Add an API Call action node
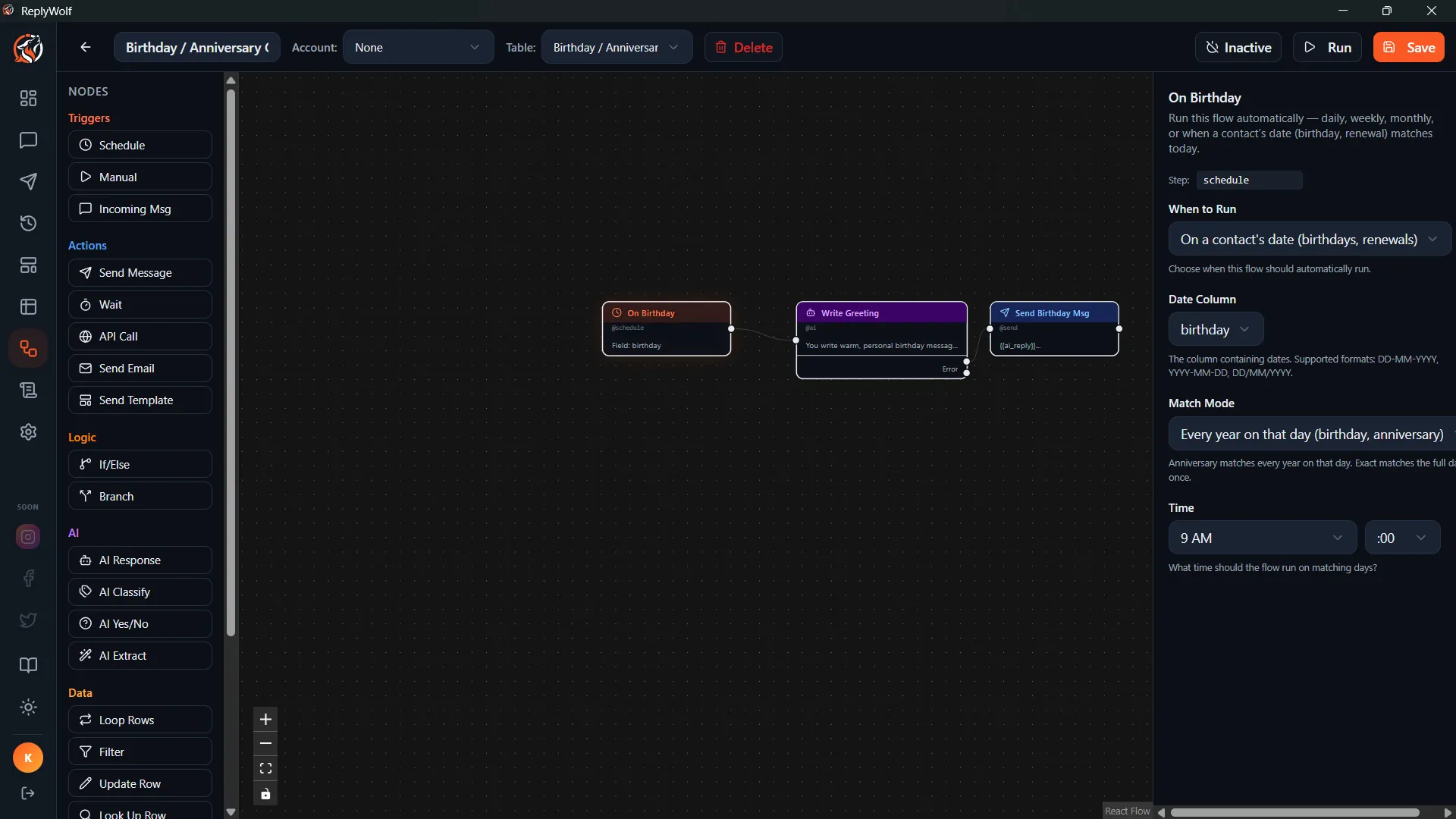This screenshot has height=819, width=1456. [x=140, y=337]
